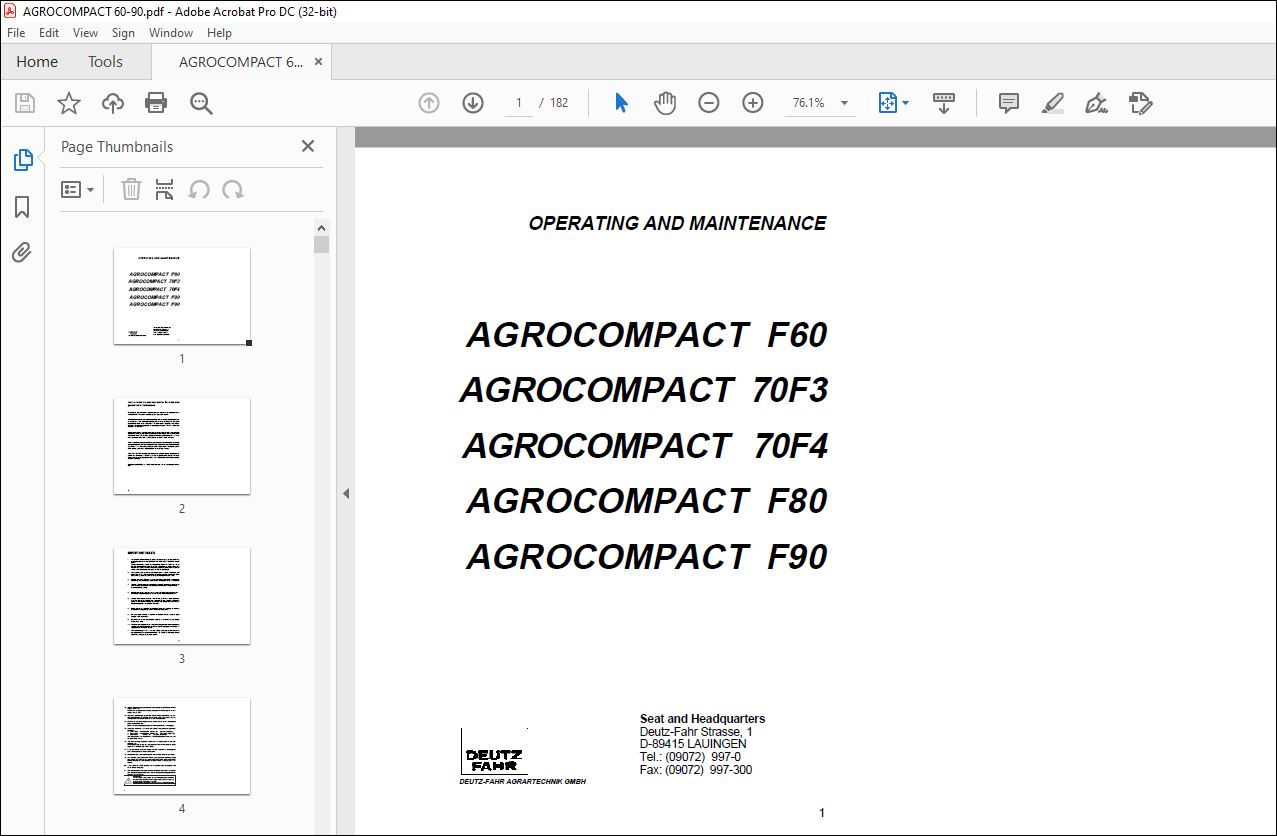Screen dimensions: 1277x836
Task: Open the View menu
Action: [x=85, y=33]
